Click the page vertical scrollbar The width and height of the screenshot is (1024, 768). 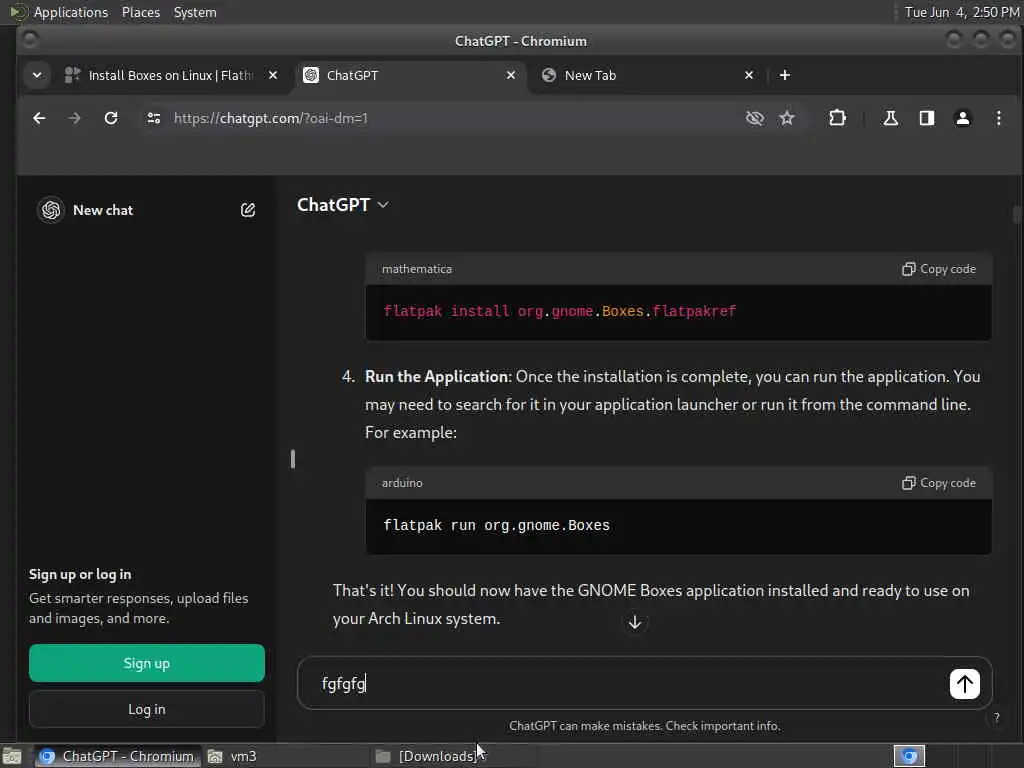[x=1017, y=214]
